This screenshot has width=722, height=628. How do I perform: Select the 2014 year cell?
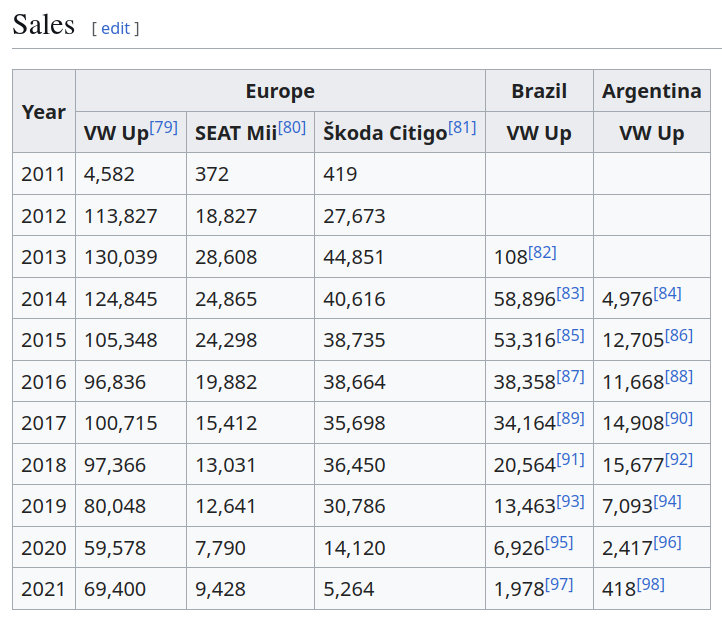(x=44, y=298)
